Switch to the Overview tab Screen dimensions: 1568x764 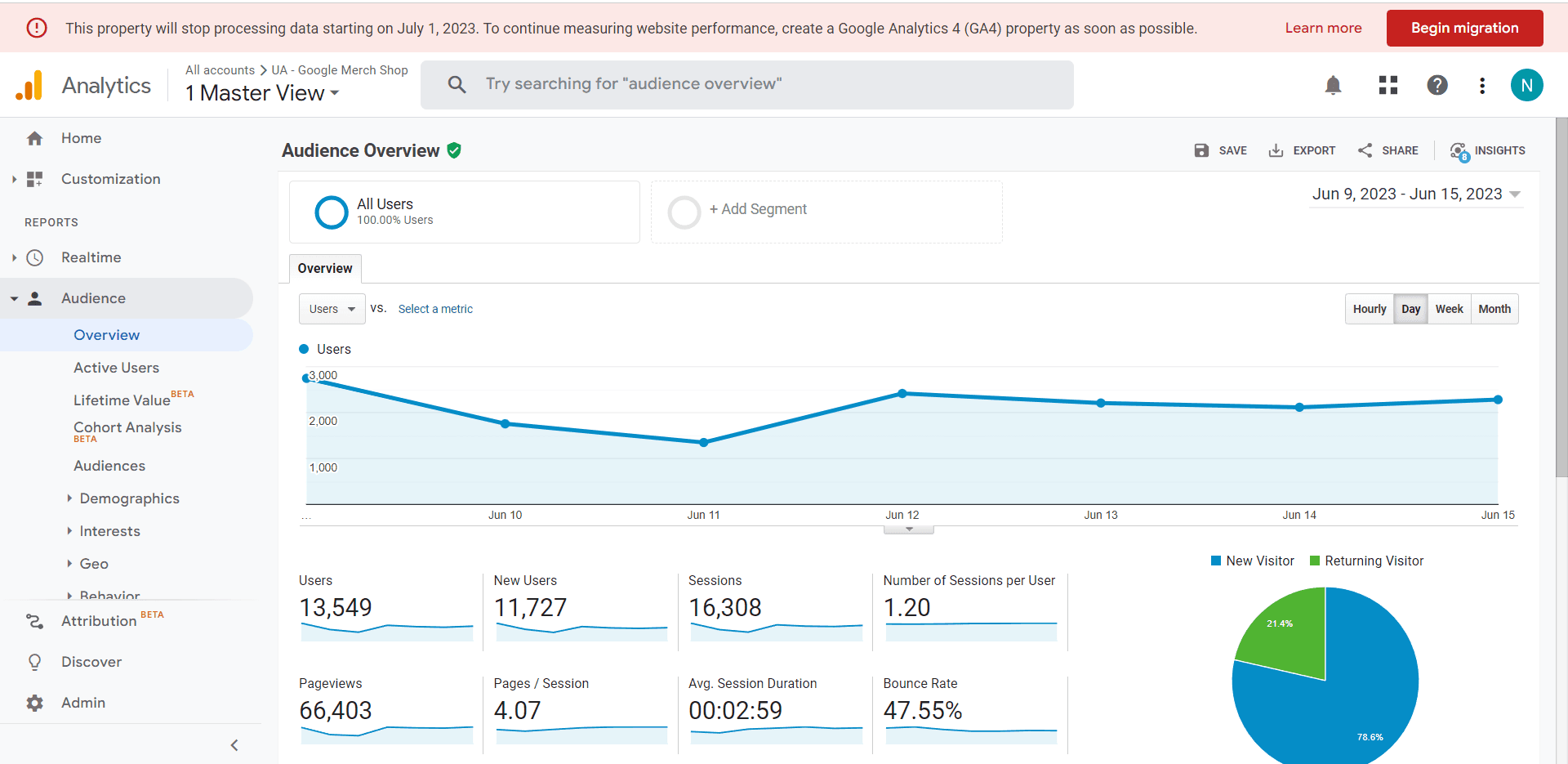[x=324, y=268]
